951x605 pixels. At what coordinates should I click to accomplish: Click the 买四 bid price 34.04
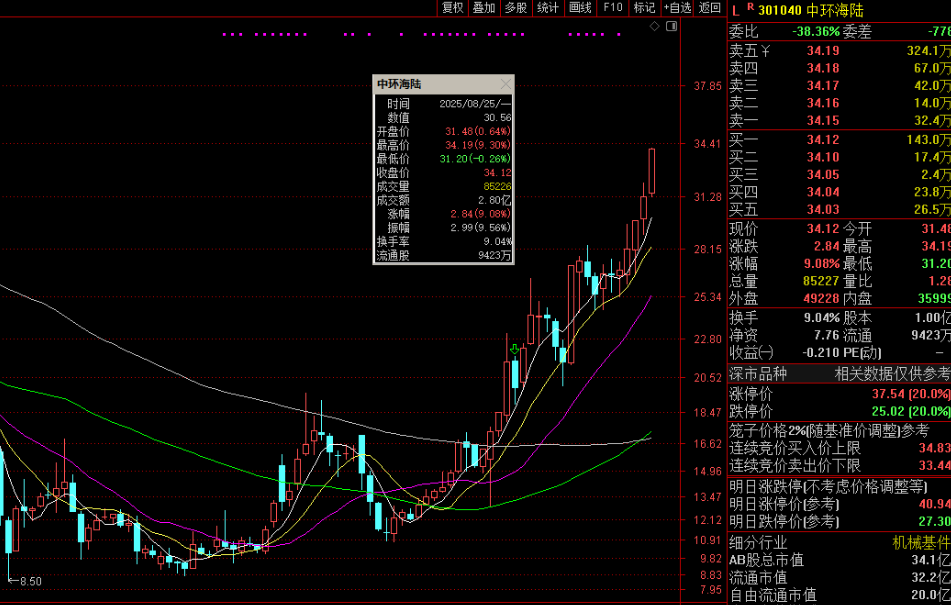pos(823,193)
